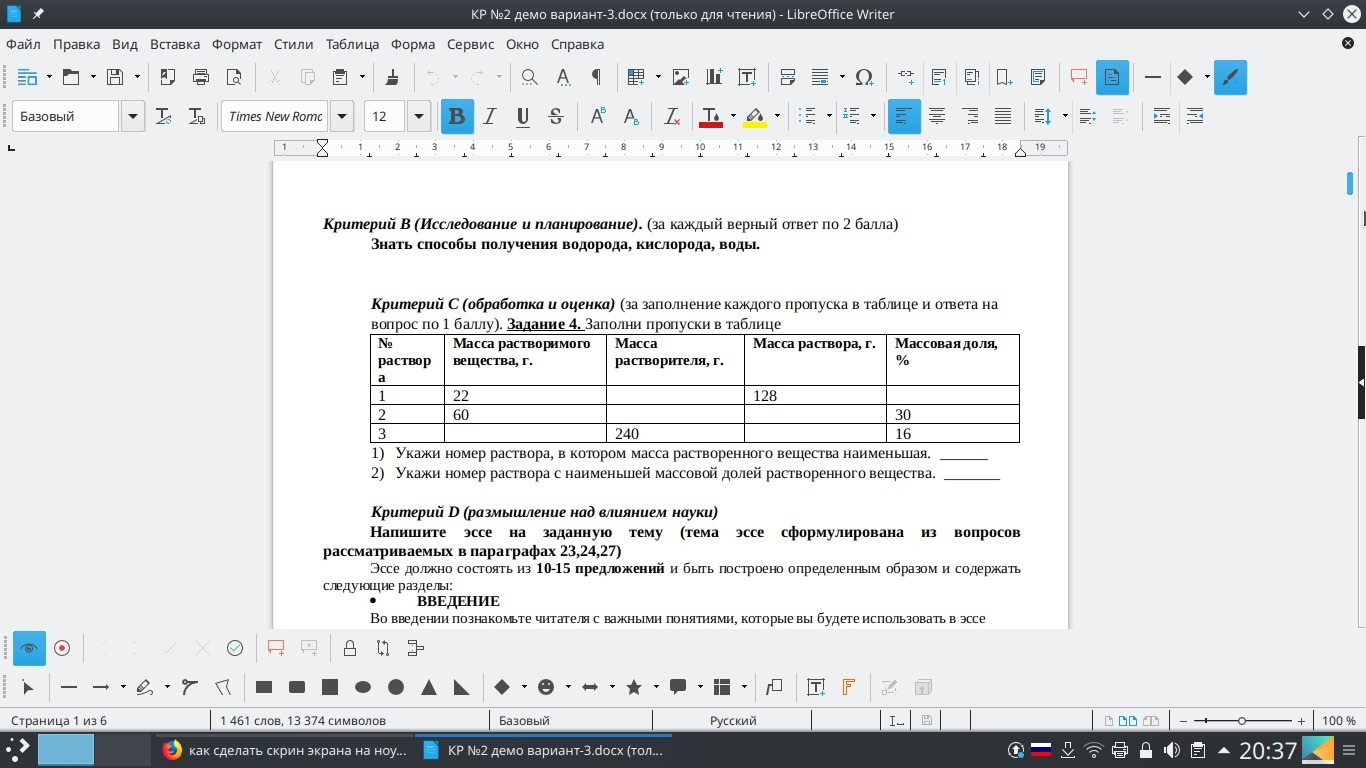Click Clear direct formatting icon

point(673,117)
